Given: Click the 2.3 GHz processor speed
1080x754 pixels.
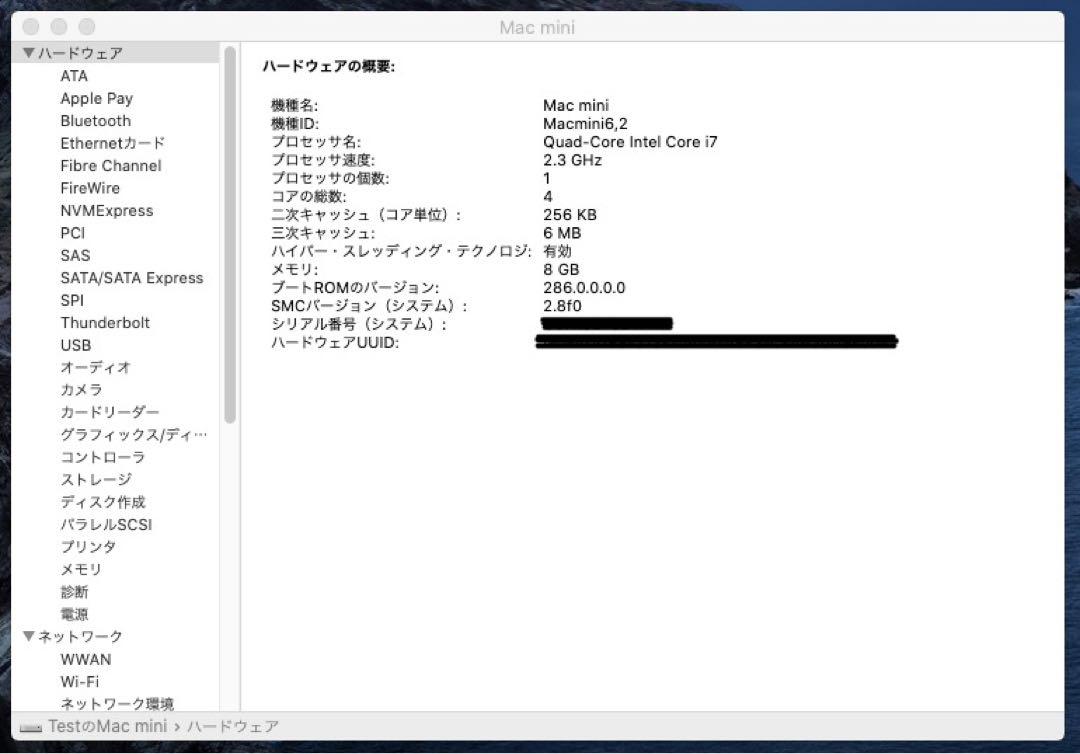Looking at the screenshot, I should (x=572, y=160).
